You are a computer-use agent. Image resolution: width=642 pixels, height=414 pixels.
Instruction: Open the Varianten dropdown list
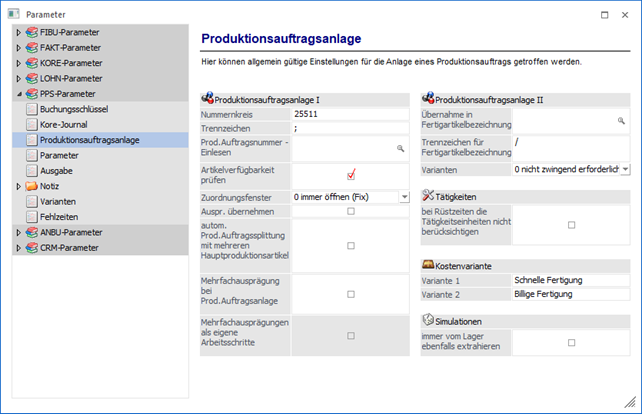[624, 170]
